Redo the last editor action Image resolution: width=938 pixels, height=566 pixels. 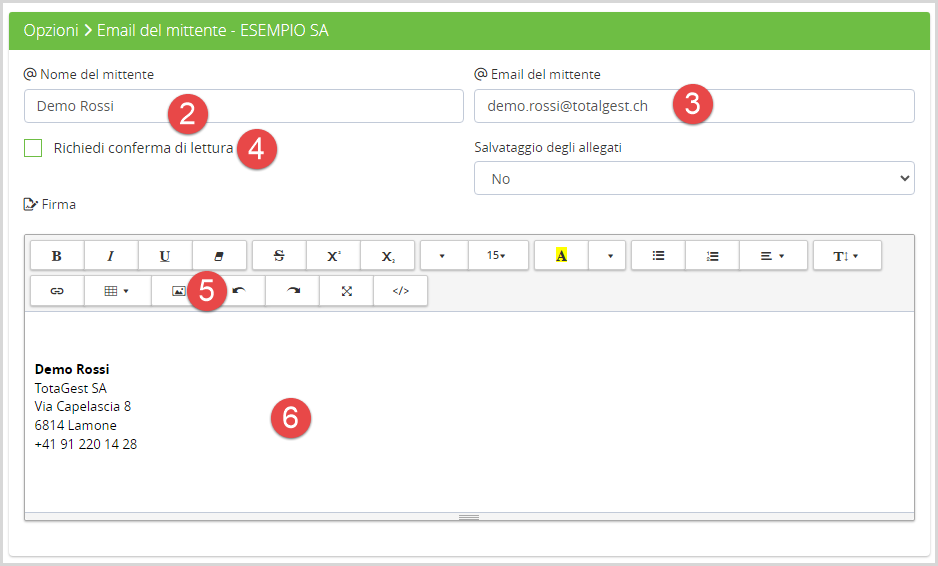(293, 291)
